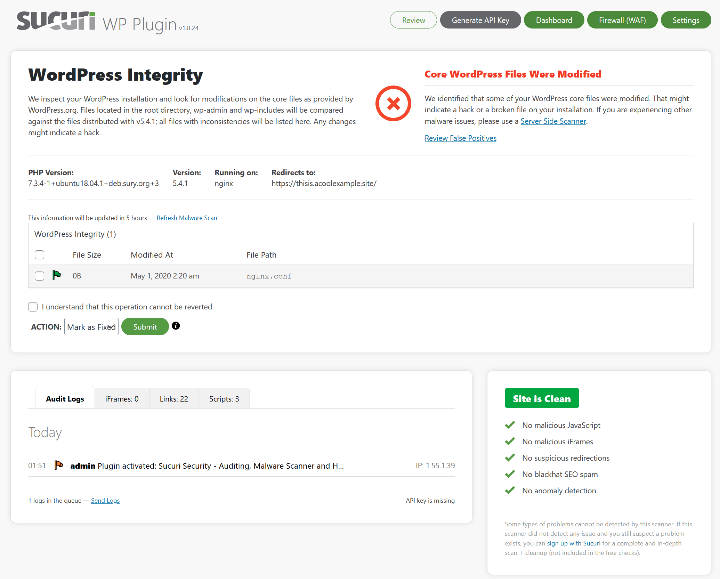The width and height of the screenshot is (720, 579).
Task: Open the Review False Positives link
Action: pyautogui.click(x=460, y=138)
